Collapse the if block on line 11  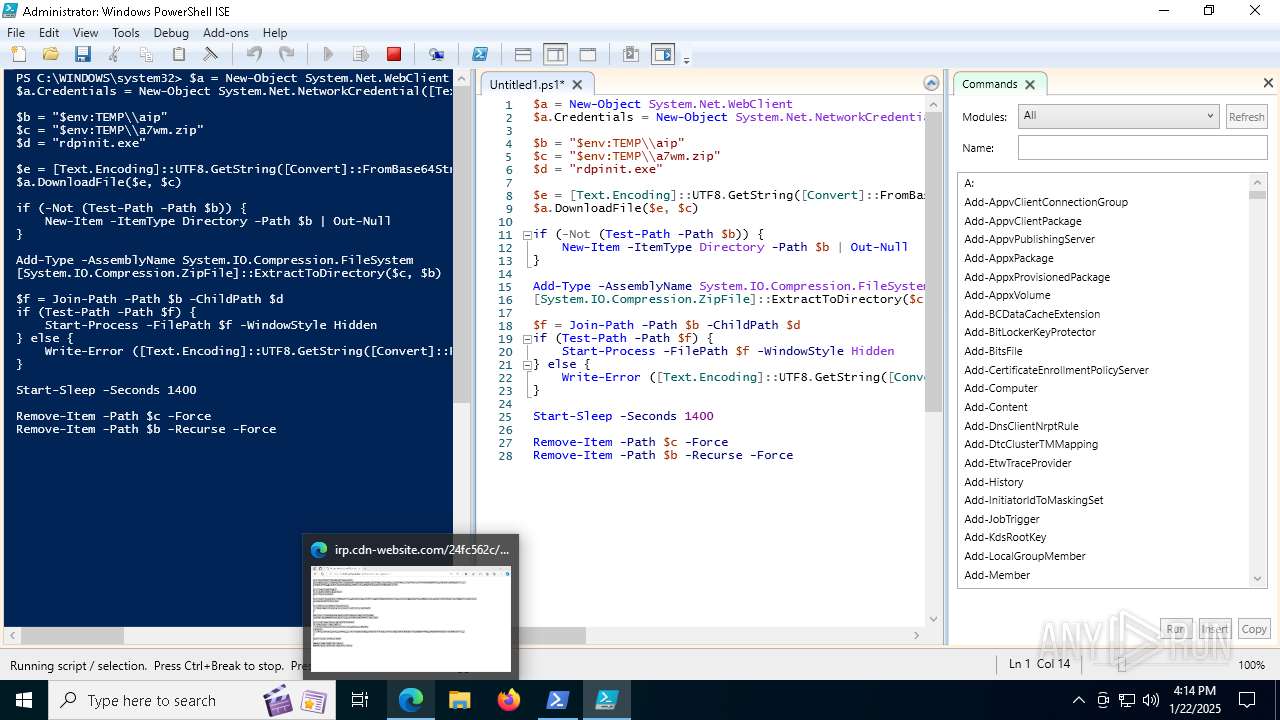(527, 234)
